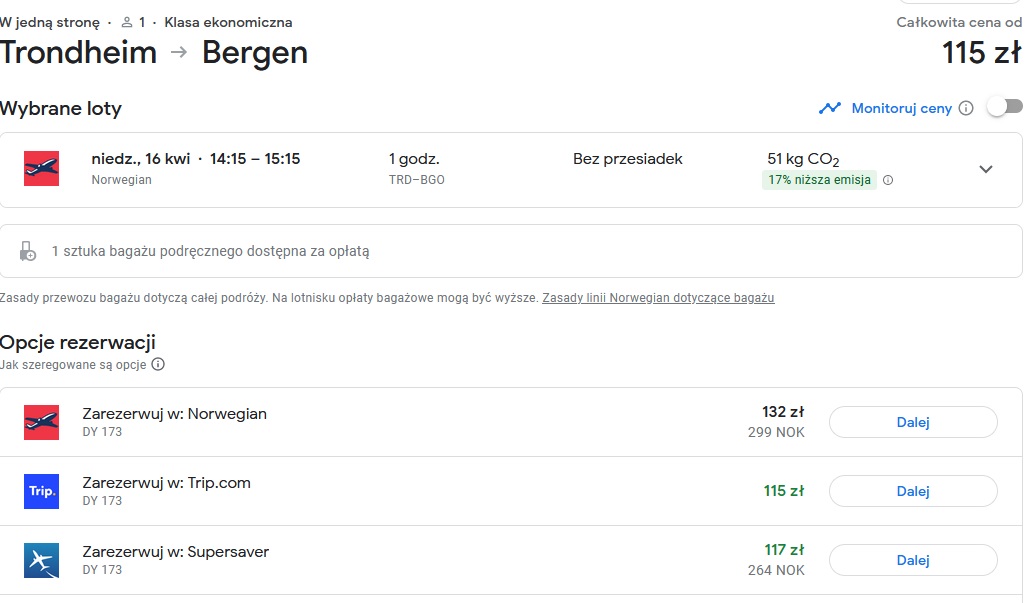Click the Norwegian airline logo in selected flight
The height and width of the screenshot is (603, 1033).
pyautogui.click(x=42, y=169)
